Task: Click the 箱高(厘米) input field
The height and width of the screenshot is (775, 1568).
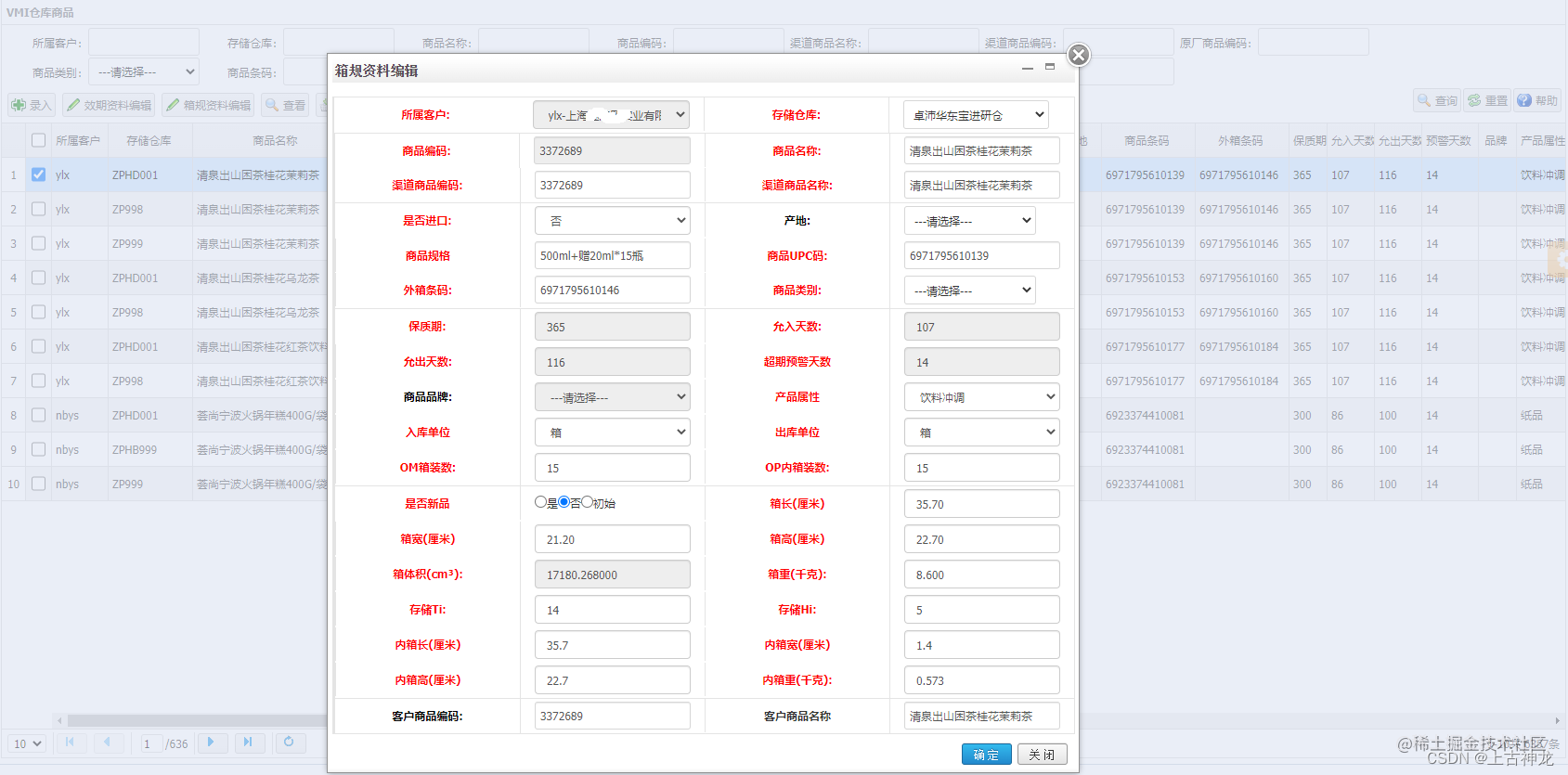Action: point(982,539)
